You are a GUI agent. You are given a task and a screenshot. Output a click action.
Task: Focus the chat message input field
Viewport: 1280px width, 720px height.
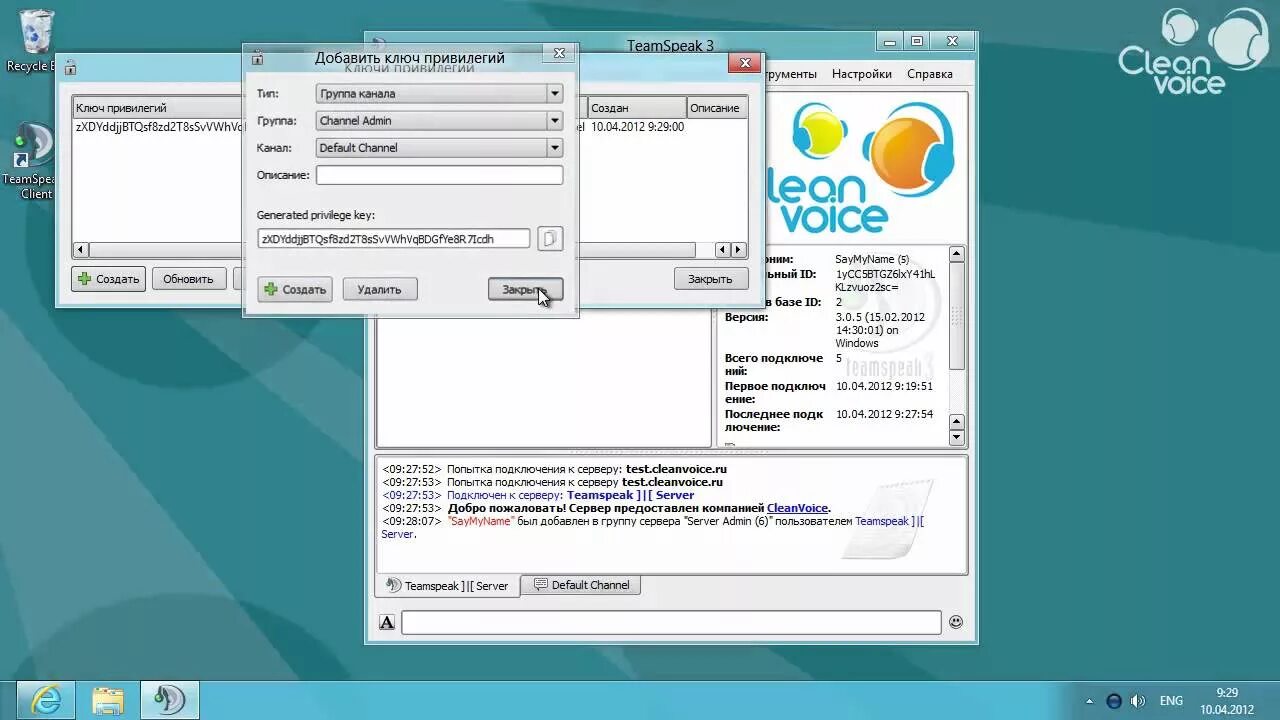point(671,623)
